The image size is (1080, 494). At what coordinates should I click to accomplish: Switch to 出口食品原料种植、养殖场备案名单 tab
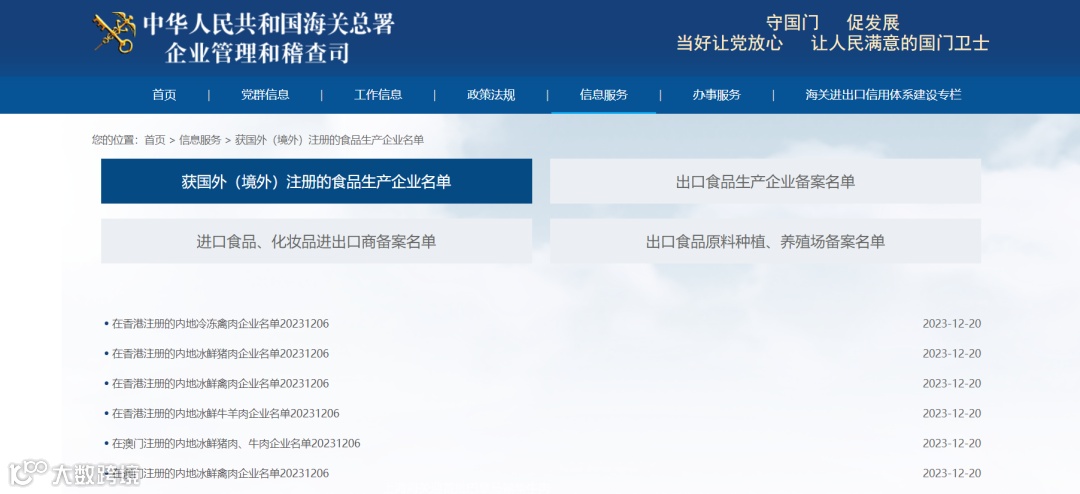[x=765, y=241]
